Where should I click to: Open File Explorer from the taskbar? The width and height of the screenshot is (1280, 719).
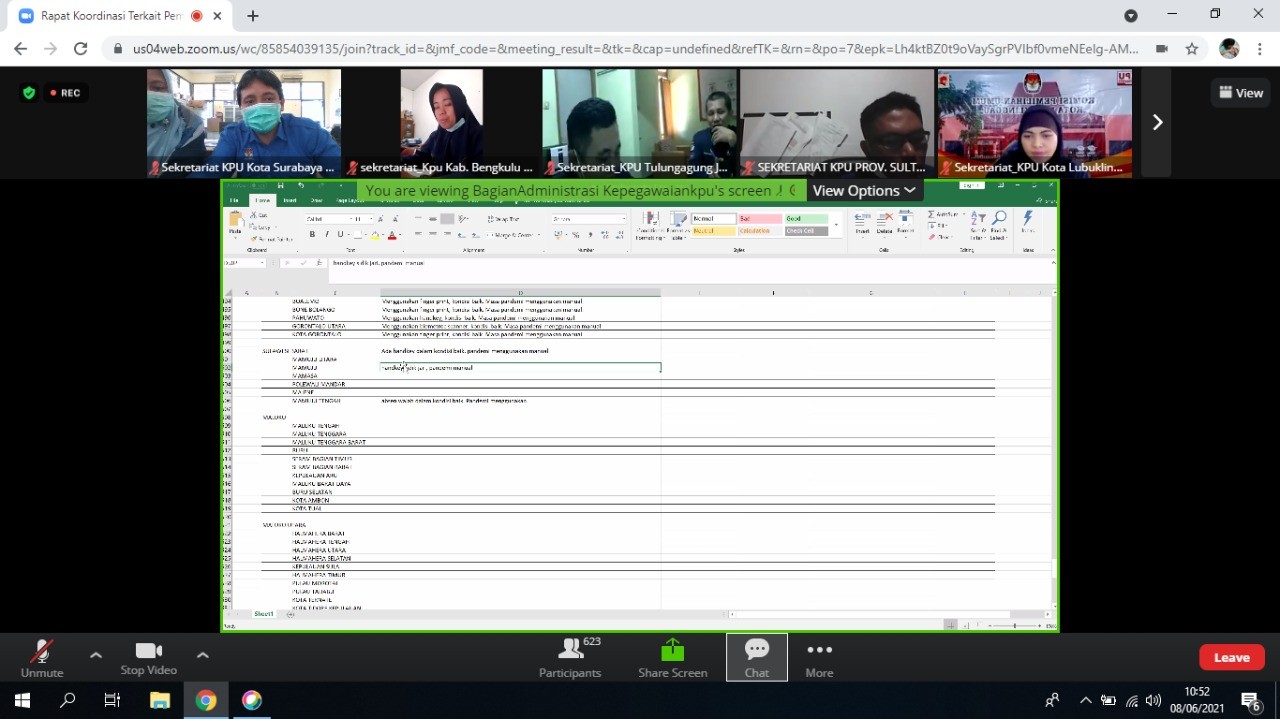pyautogui.click(x=160, y=700)
